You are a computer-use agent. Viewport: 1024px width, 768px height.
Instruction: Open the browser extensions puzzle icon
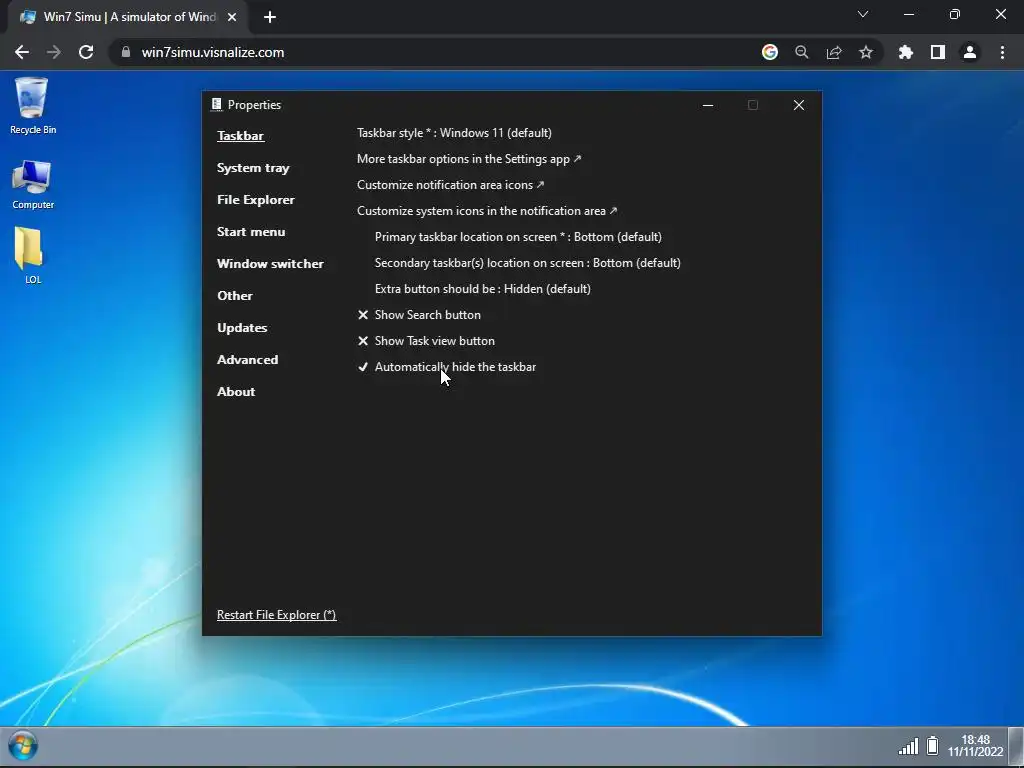coord(906,52)
